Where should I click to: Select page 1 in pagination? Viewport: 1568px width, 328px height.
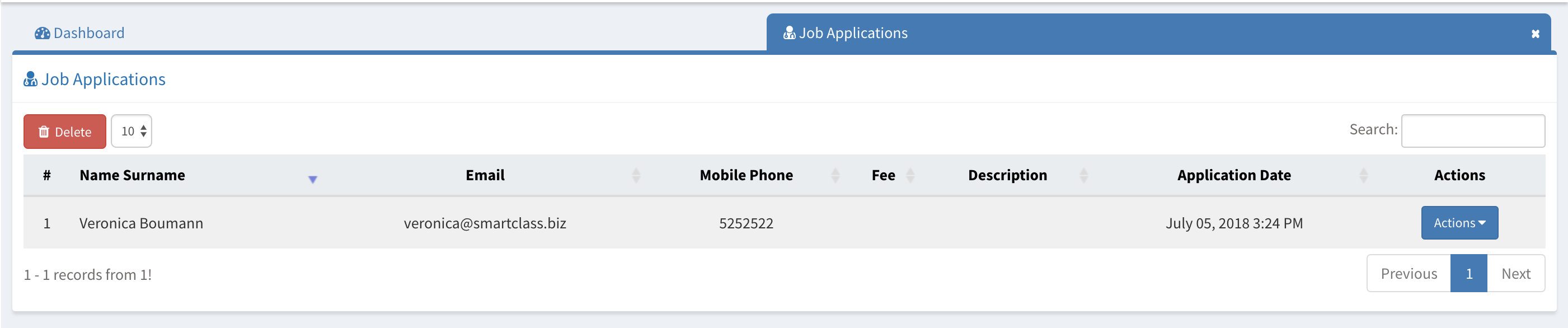click(1468, 274)
